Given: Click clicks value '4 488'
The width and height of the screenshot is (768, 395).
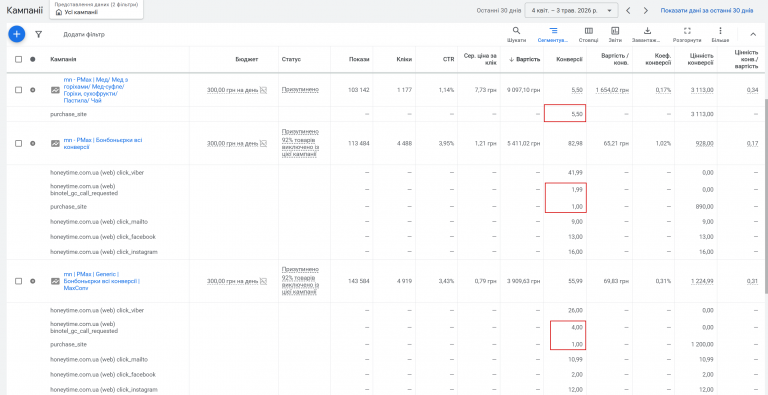Looking at the screenshot, I should pos(404,144).
